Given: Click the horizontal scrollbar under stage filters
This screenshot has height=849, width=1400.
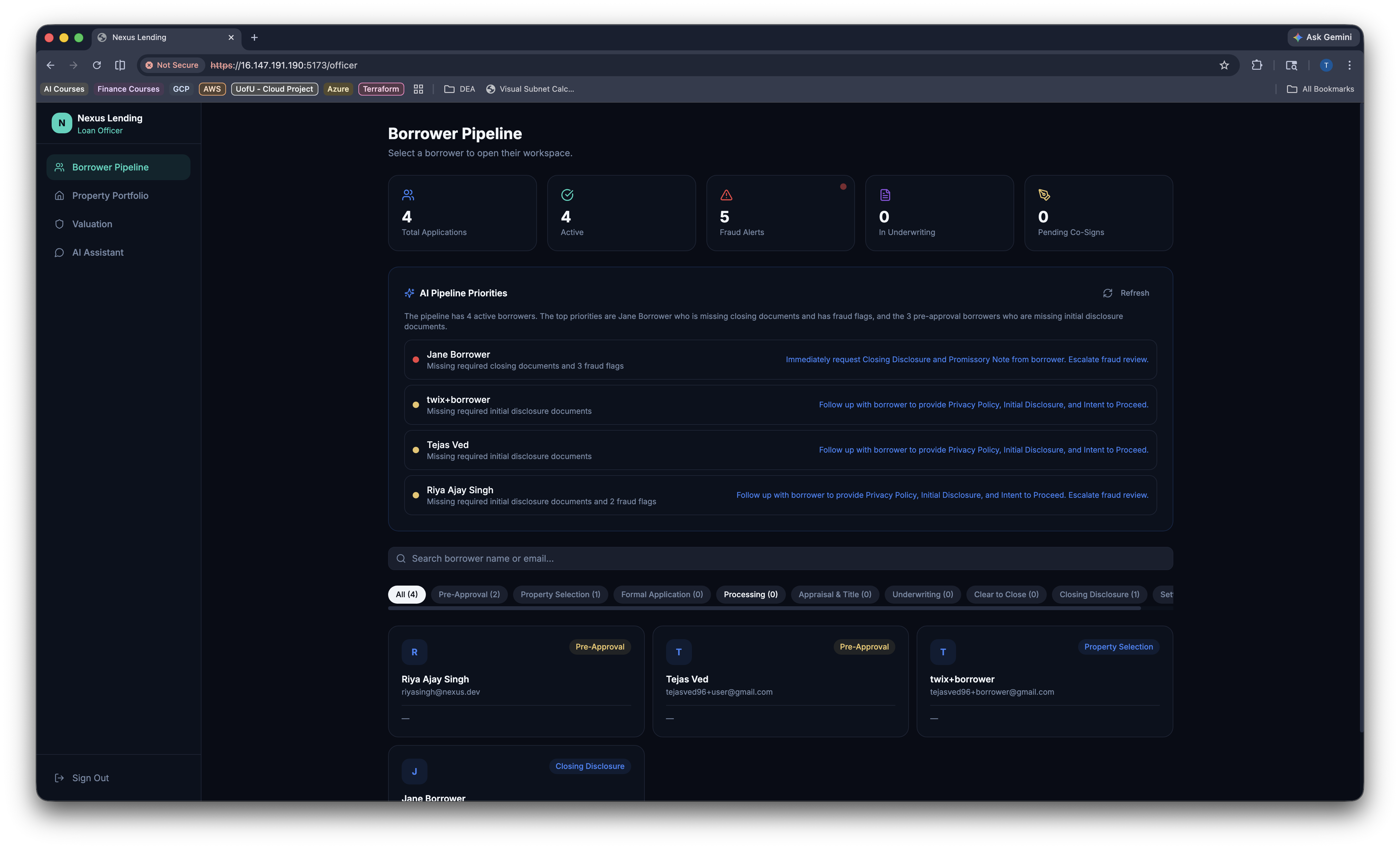Looking at the screenshot, I should [764, 608].
